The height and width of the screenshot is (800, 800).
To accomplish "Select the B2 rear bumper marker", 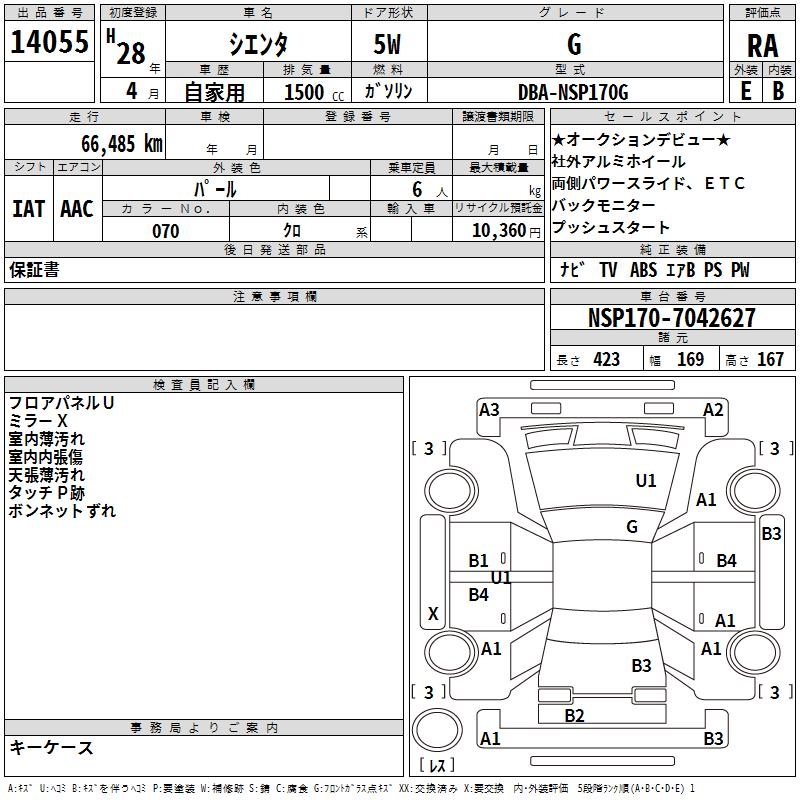I will (x=574, y=715).
